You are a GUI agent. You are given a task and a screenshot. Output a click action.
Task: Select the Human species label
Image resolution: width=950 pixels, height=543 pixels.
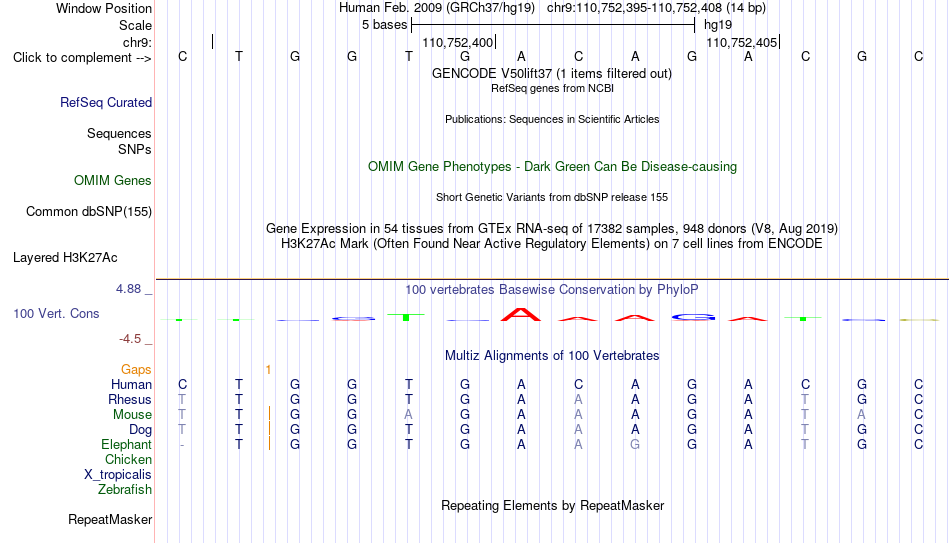(131, 384)
